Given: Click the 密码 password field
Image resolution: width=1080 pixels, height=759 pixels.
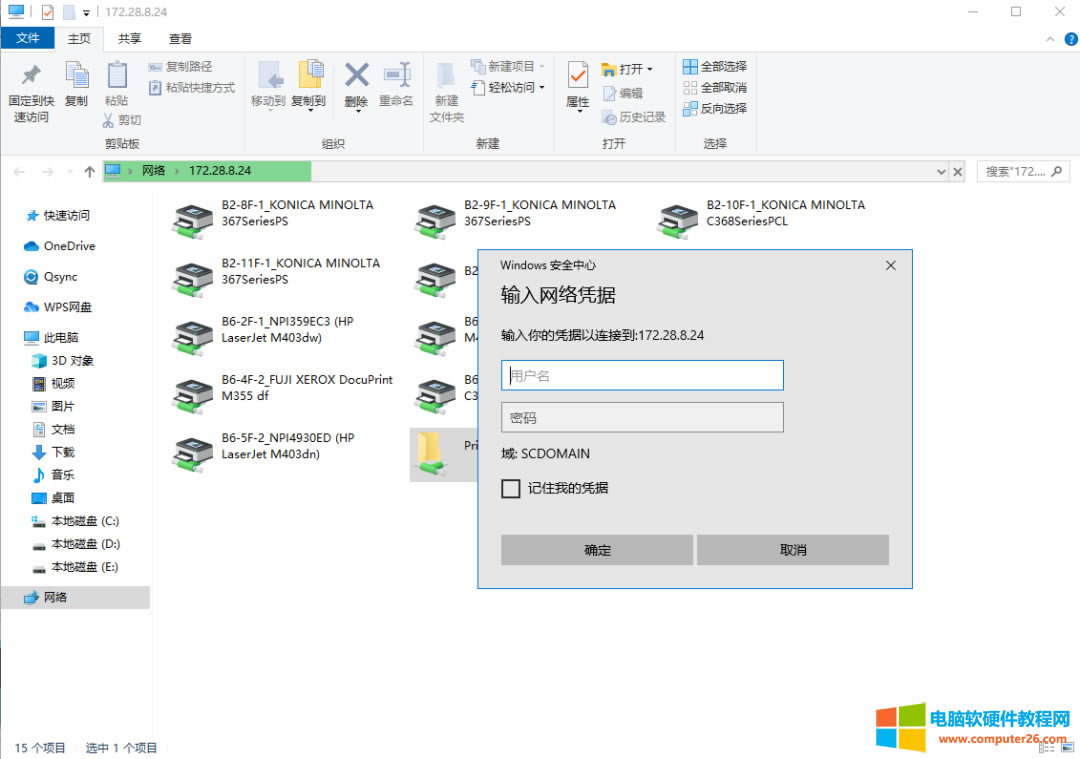Looking at the screenshot, I should coord(642,417).
